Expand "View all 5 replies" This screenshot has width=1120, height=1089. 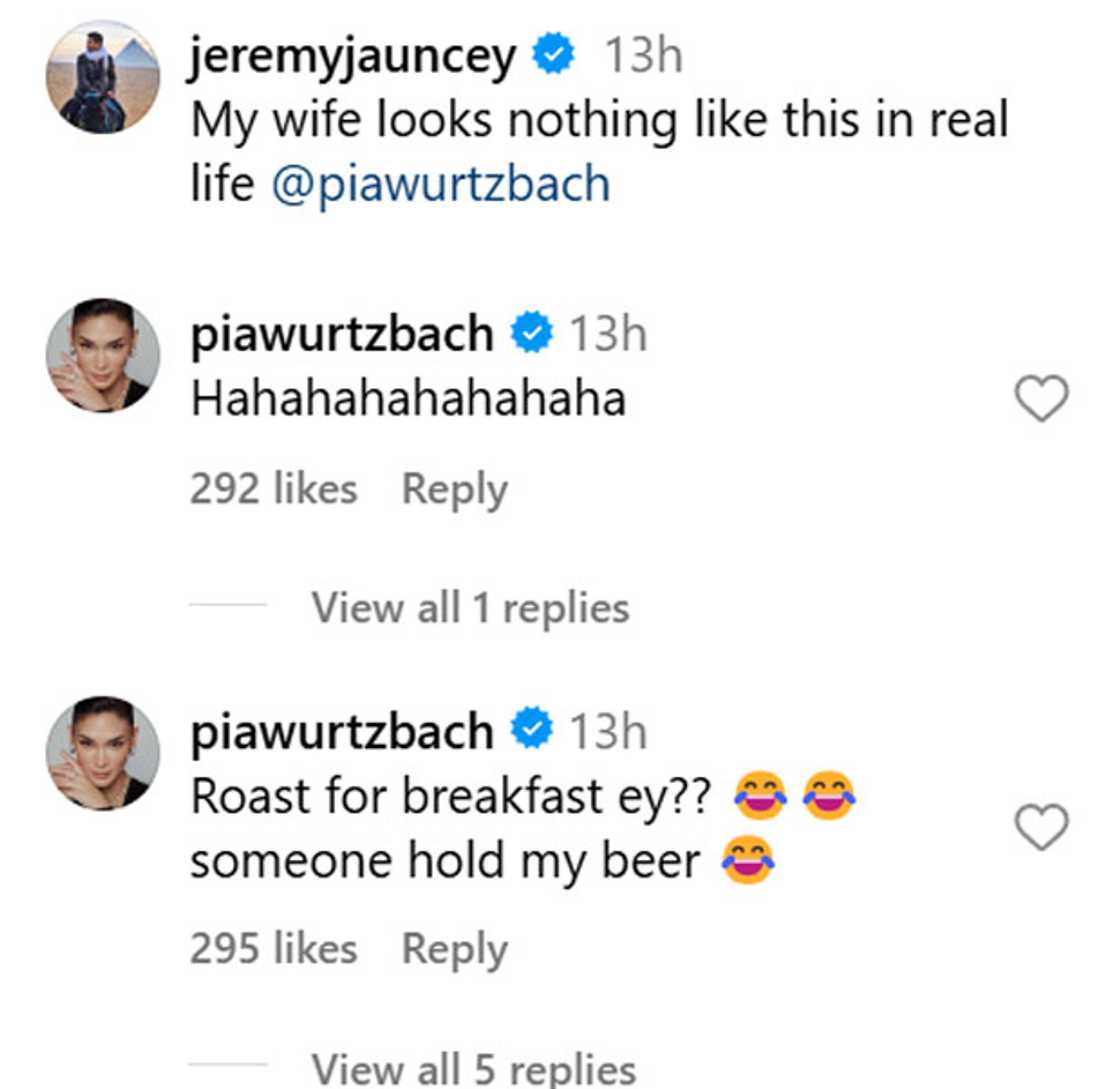472,1068
